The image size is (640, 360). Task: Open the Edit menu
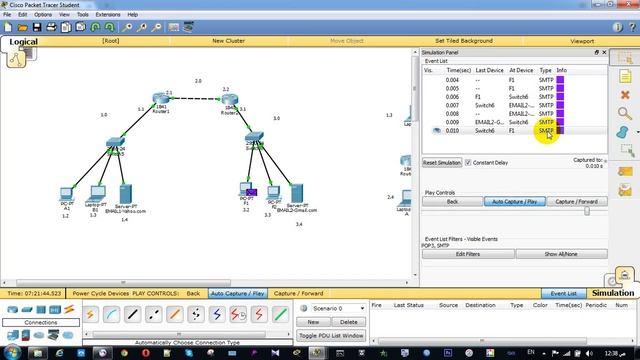[22, 15]
